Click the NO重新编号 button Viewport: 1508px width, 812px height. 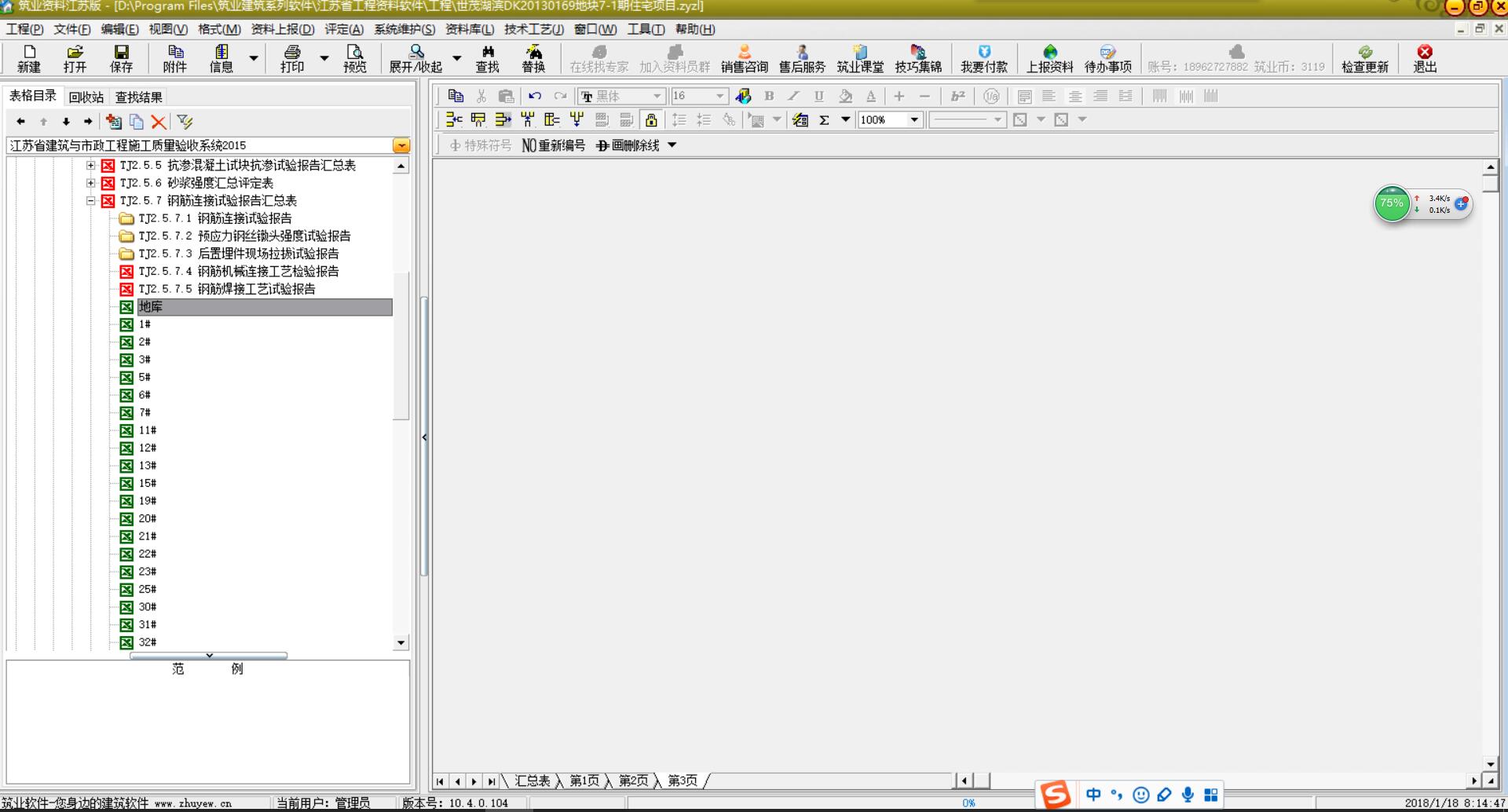pyautogui.click(x=554, y=145)
